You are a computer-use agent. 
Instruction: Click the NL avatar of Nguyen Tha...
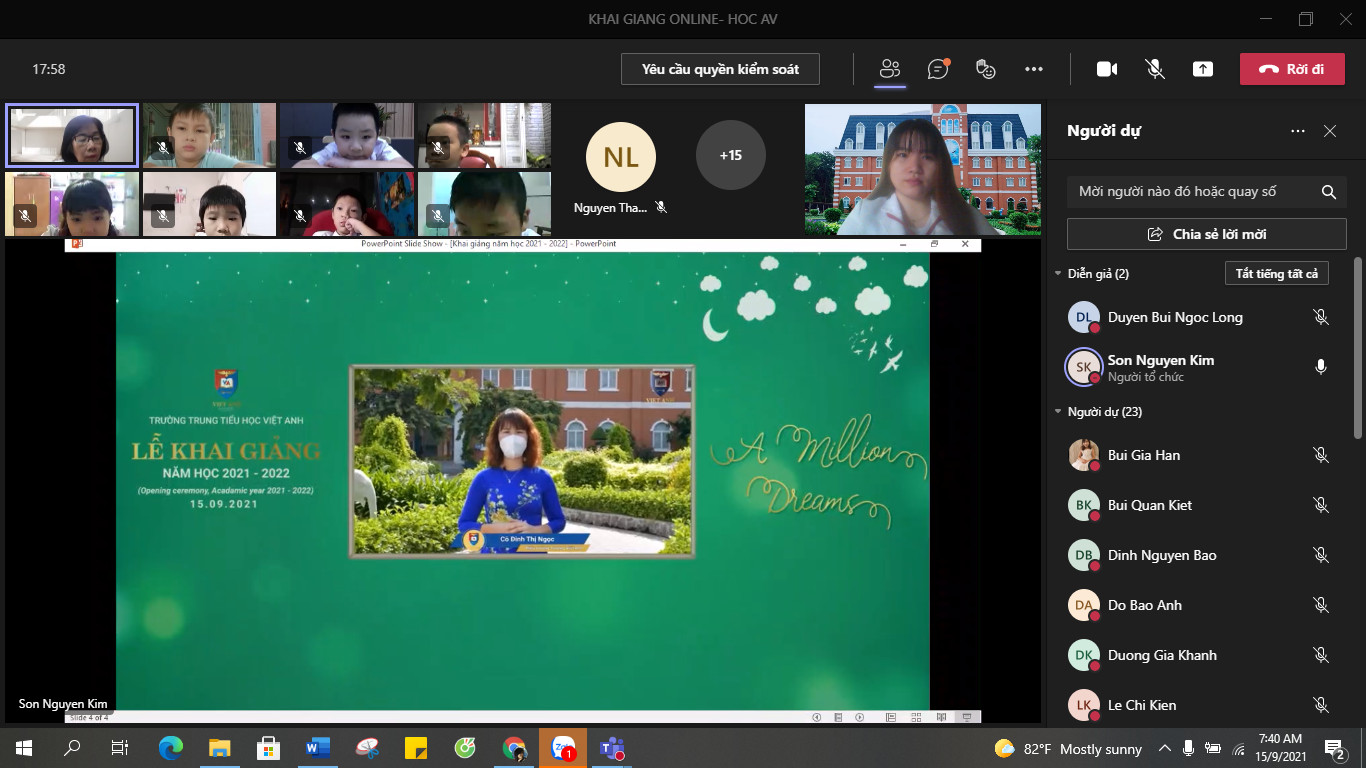click(620, 156)
